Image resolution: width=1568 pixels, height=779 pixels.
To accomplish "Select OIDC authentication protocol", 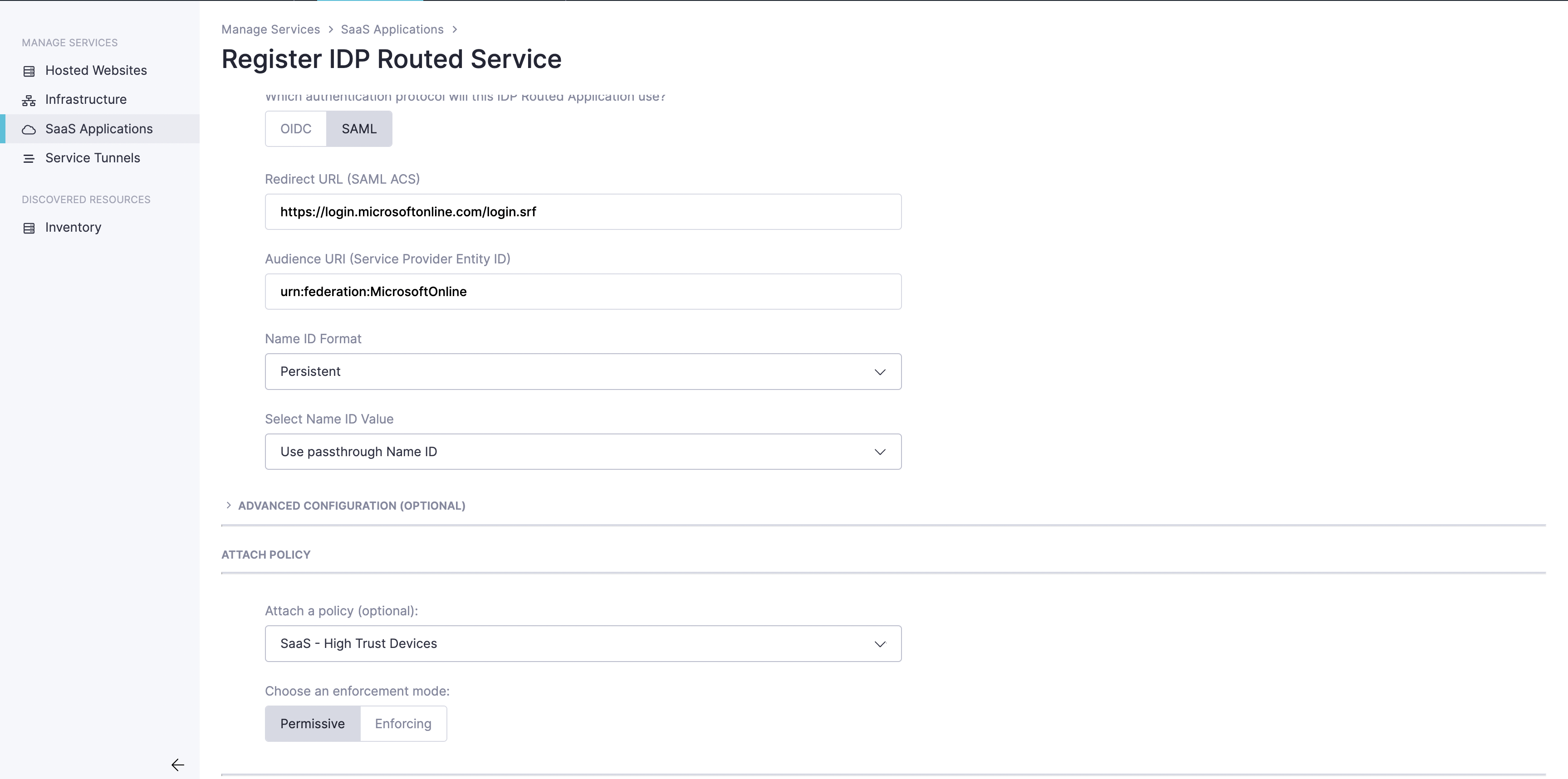I will (x=296, y=129).
